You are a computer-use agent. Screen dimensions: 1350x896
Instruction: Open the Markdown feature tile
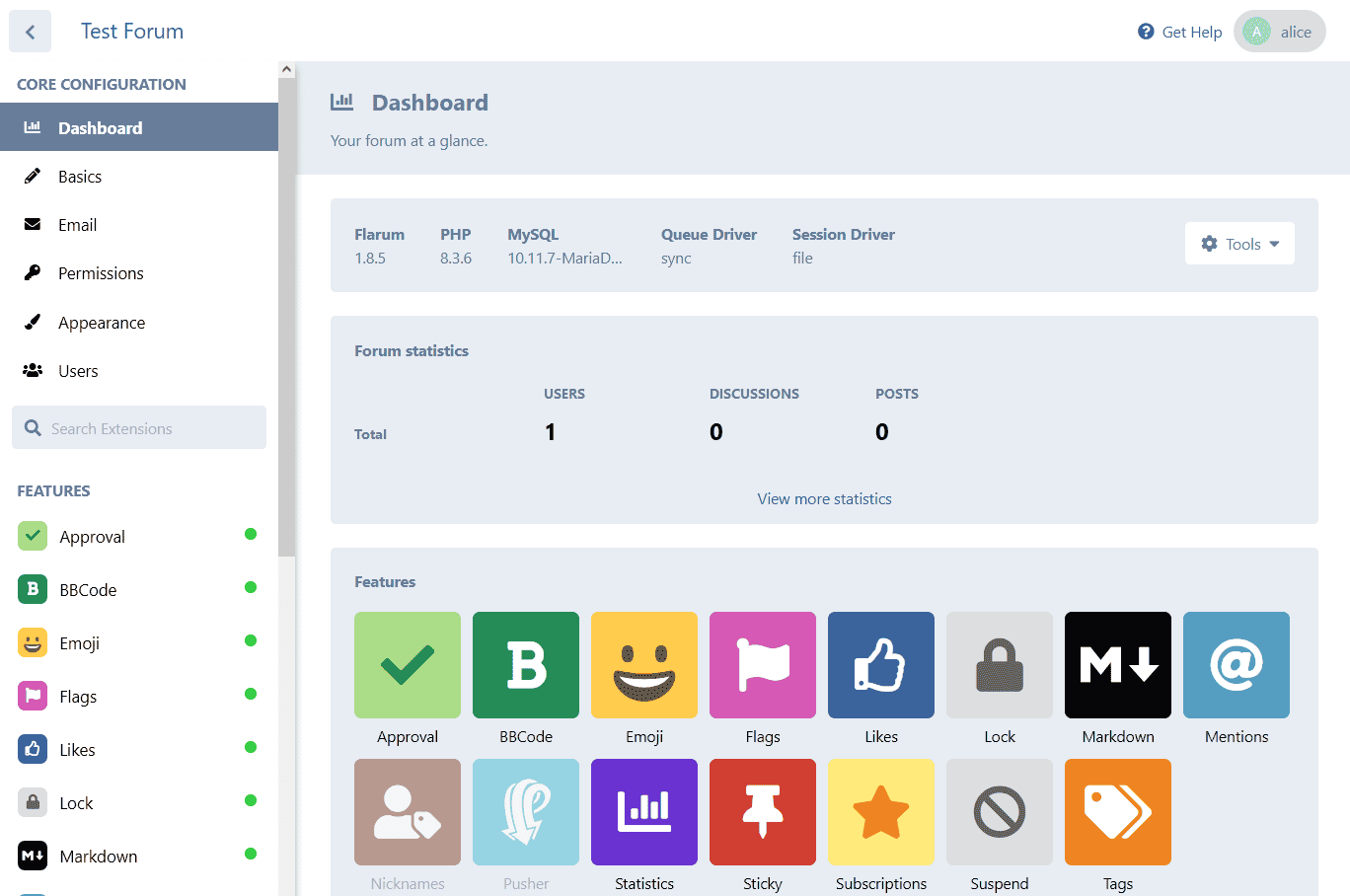(x=1117, y=665)
